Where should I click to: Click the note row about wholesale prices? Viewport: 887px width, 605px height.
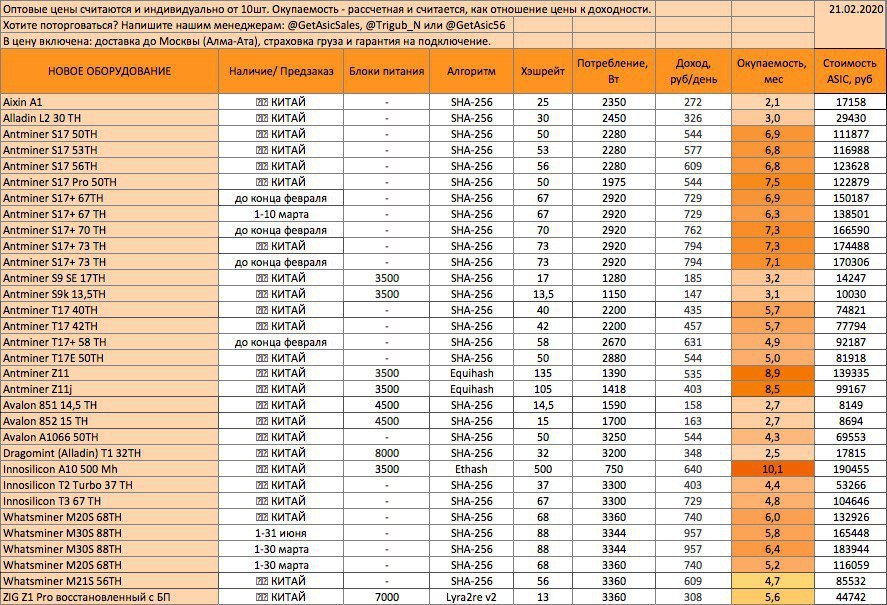pos(327,10)
